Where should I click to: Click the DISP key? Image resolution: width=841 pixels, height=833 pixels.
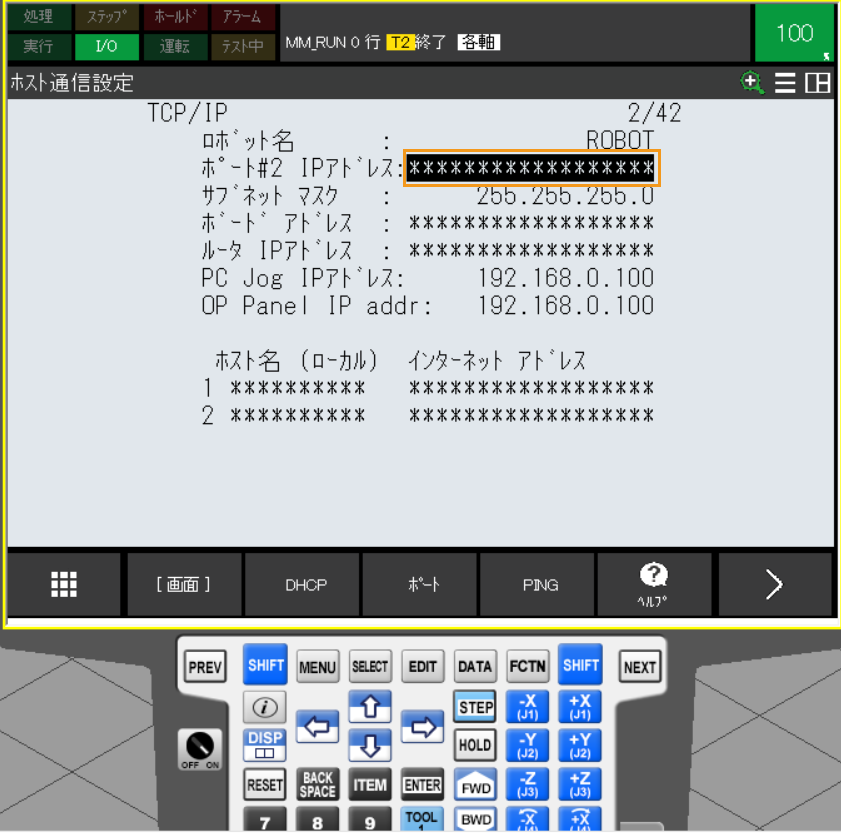pyautogui.click(x=265, y=746)
